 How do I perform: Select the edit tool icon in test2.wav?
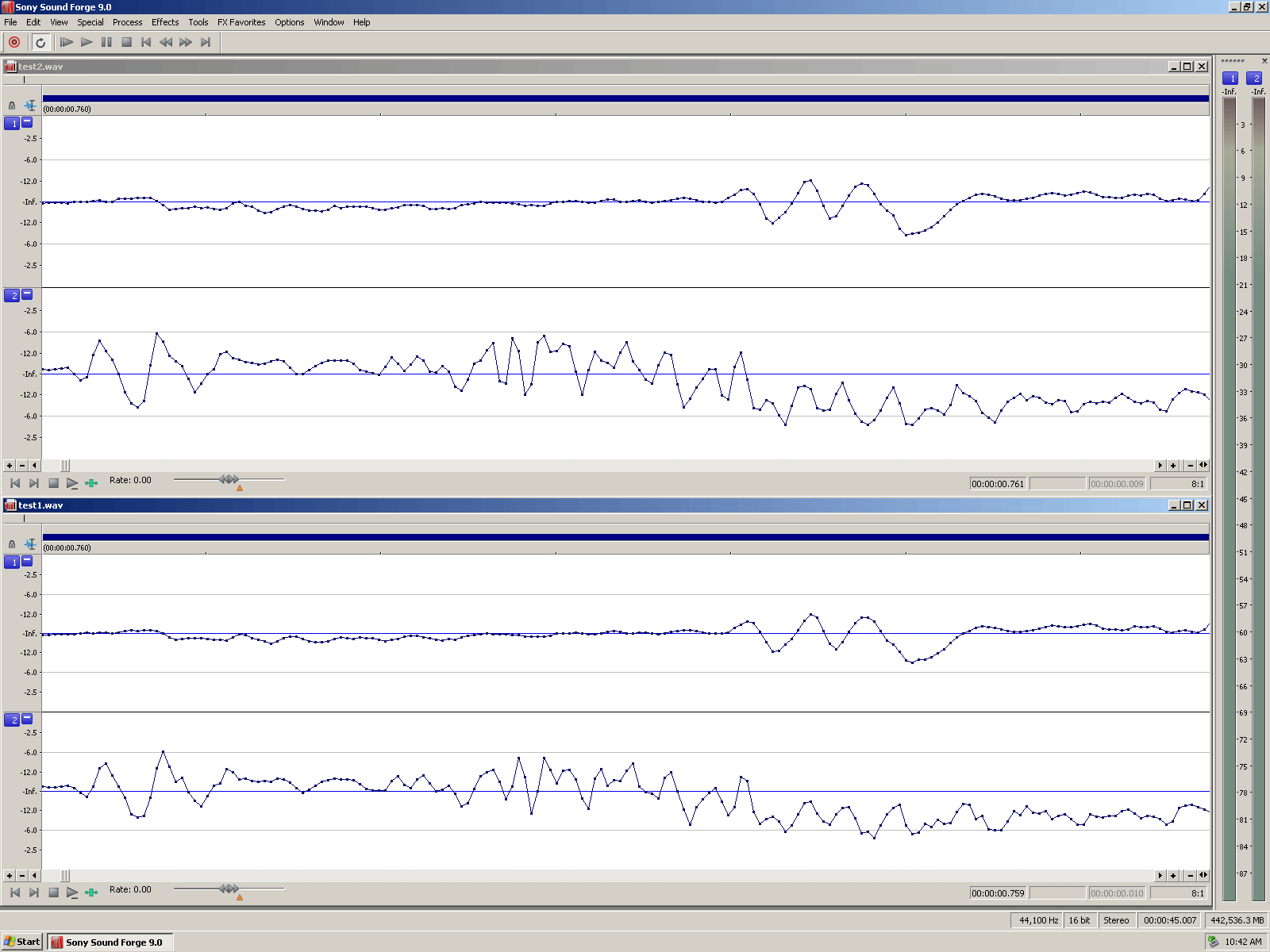30,106
